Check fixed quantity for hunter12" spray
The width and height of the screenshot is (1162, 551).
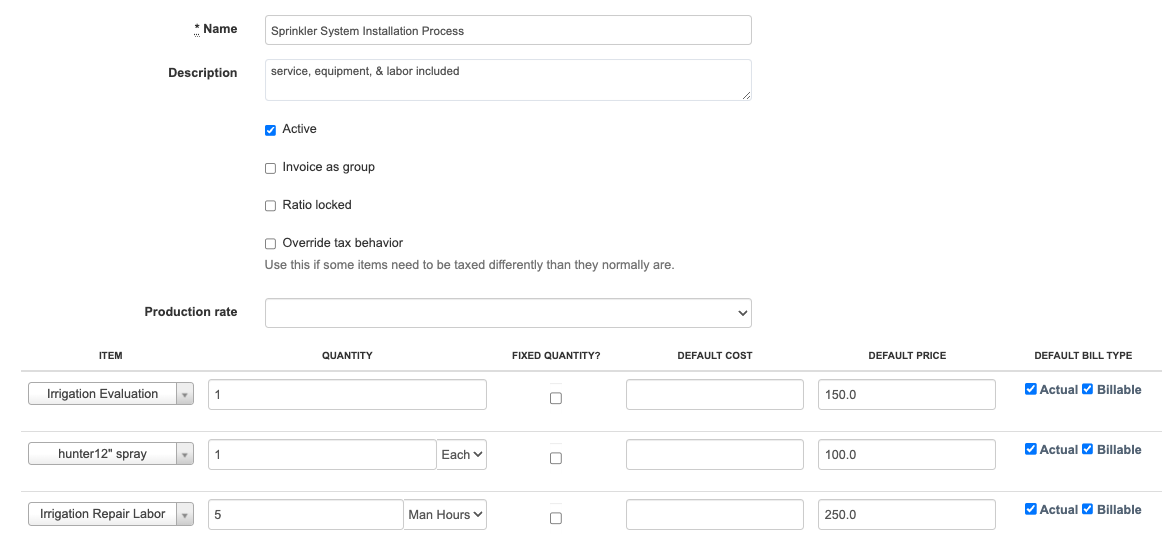pyautogui.click(x=556, y=458)
